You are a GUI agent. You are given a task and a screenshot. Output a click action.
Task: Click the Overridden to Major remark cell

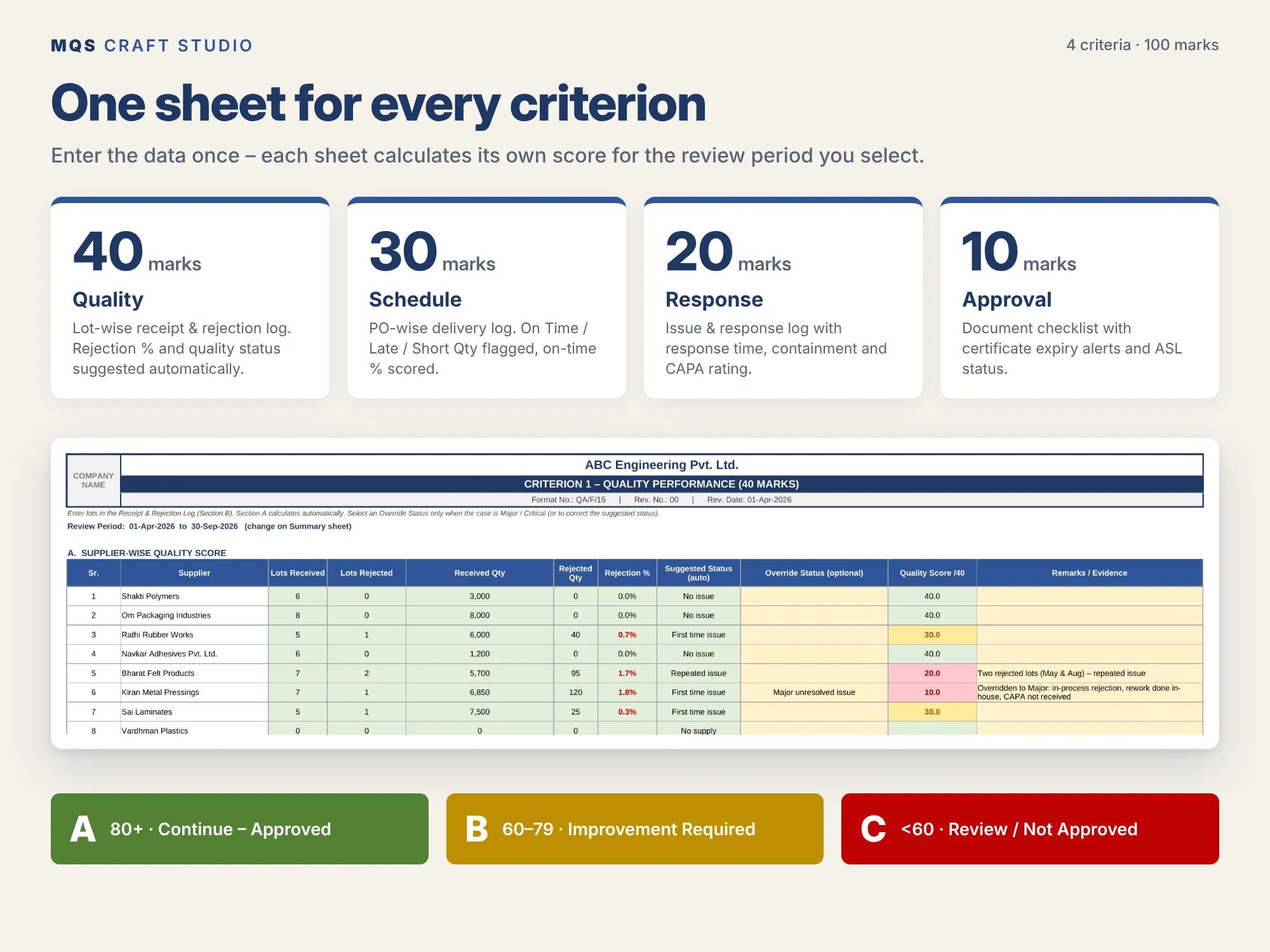coord(1090,692)
